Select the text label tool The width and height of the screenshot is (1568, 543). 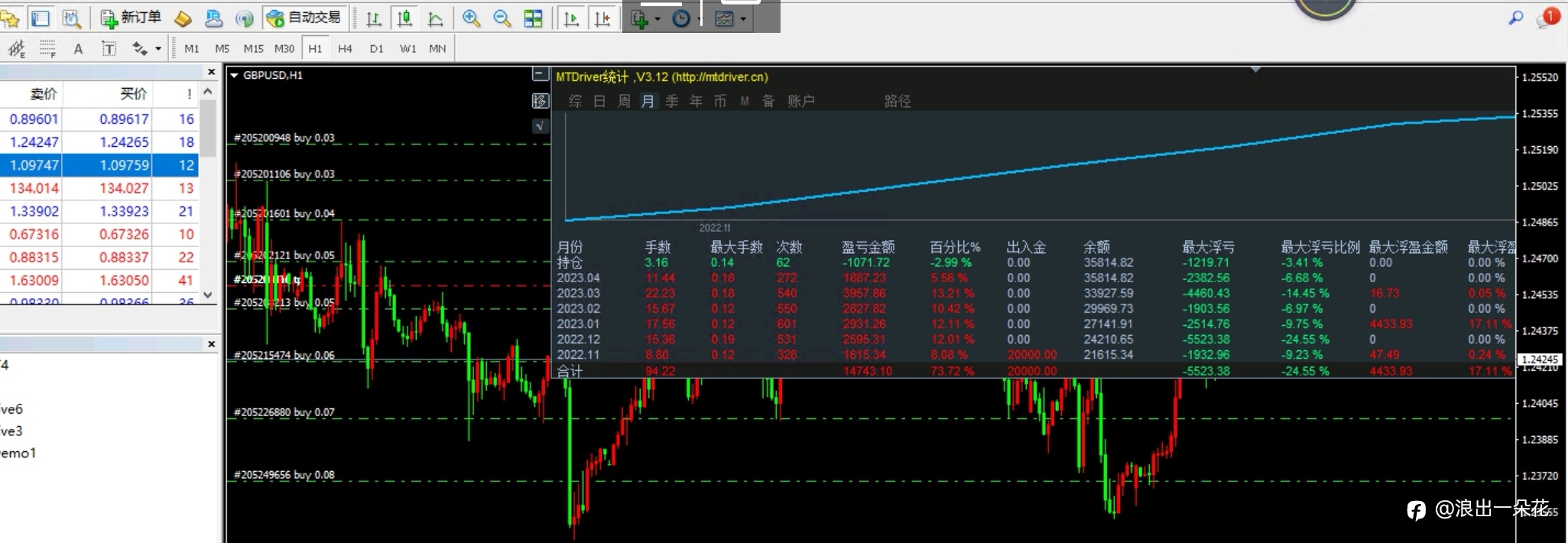pos(109,49)
